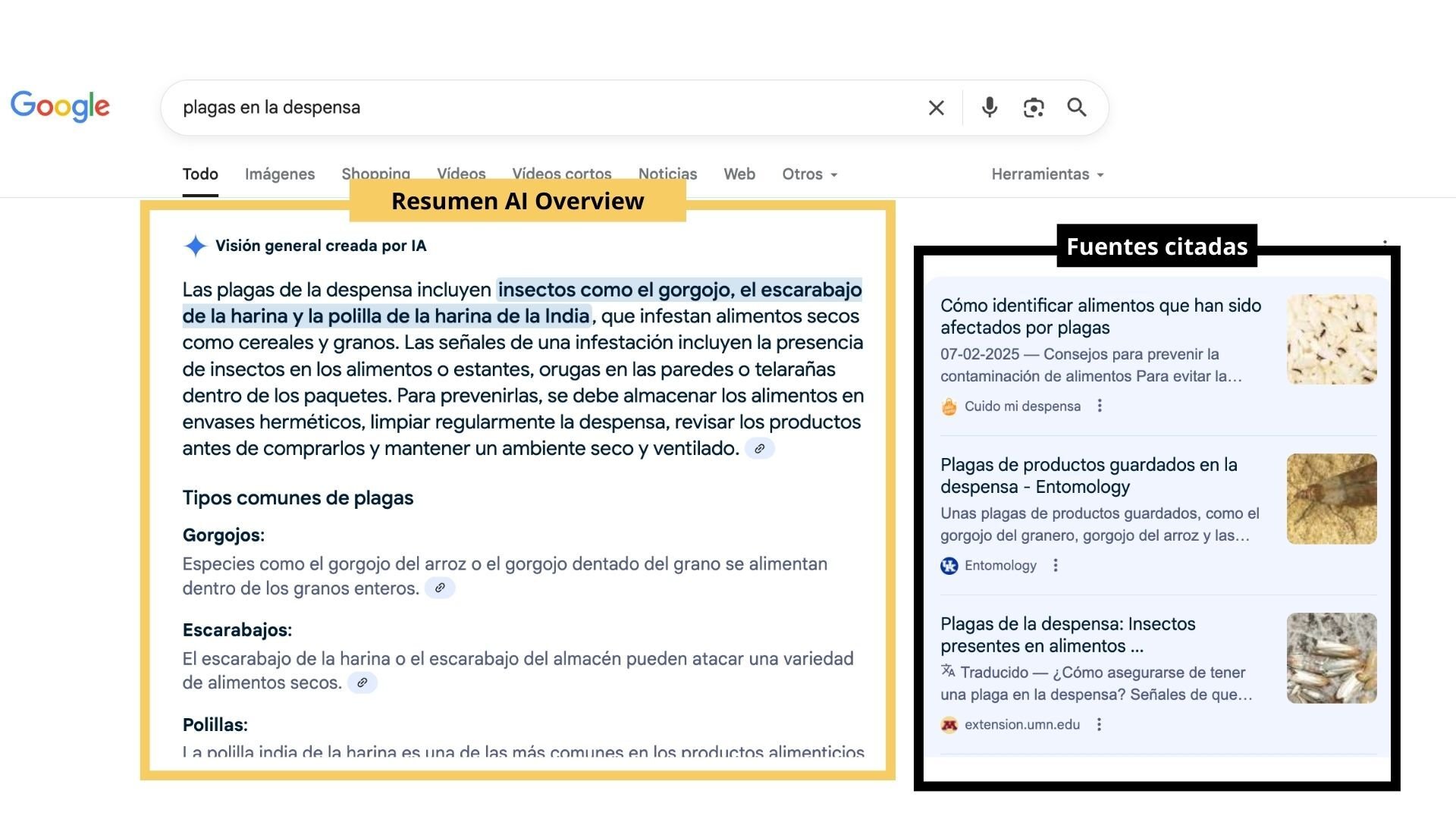
Task: Click the Google logo
Action: [60, 107]
